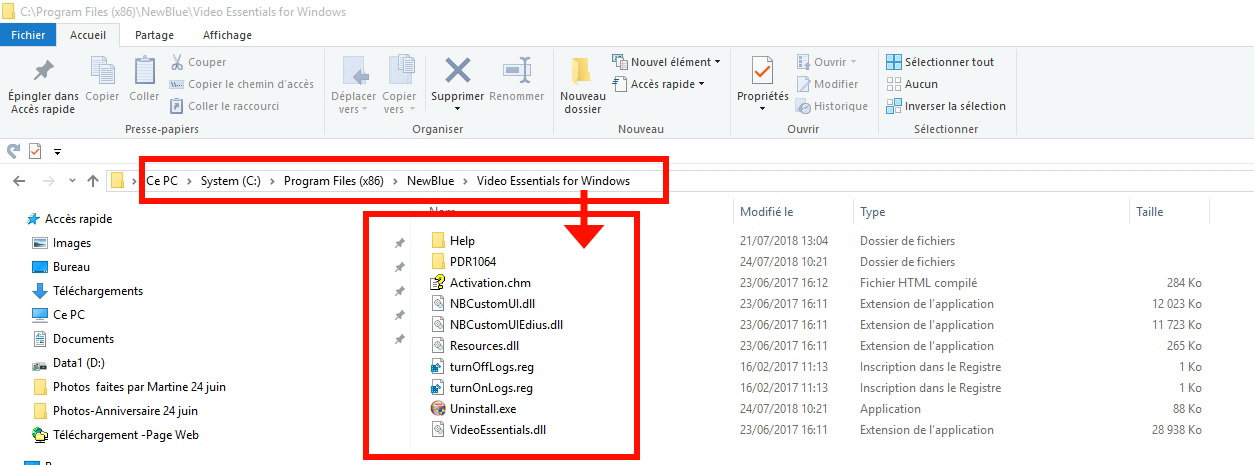The width and height of the screenshot is (1254, 465).
Task: Click the Épingler dans Accès rapide pin icon
Action: point(43,71)
